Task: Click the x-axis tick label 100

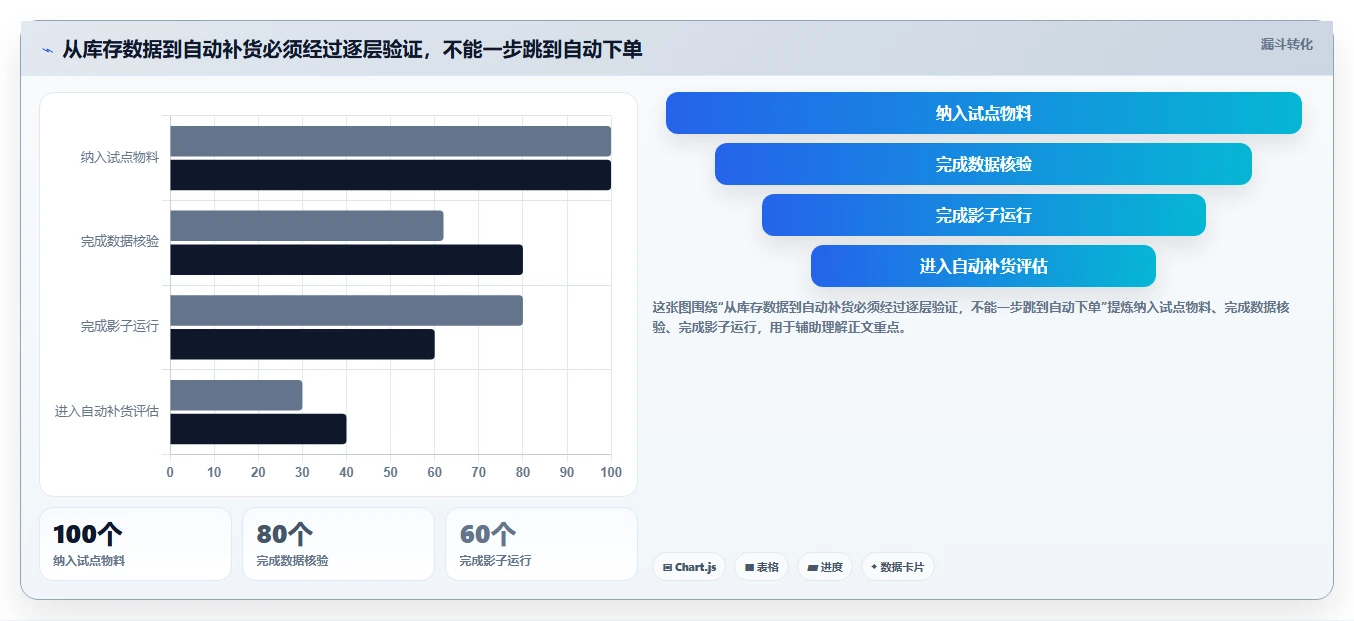Action: tap(610, 472)
